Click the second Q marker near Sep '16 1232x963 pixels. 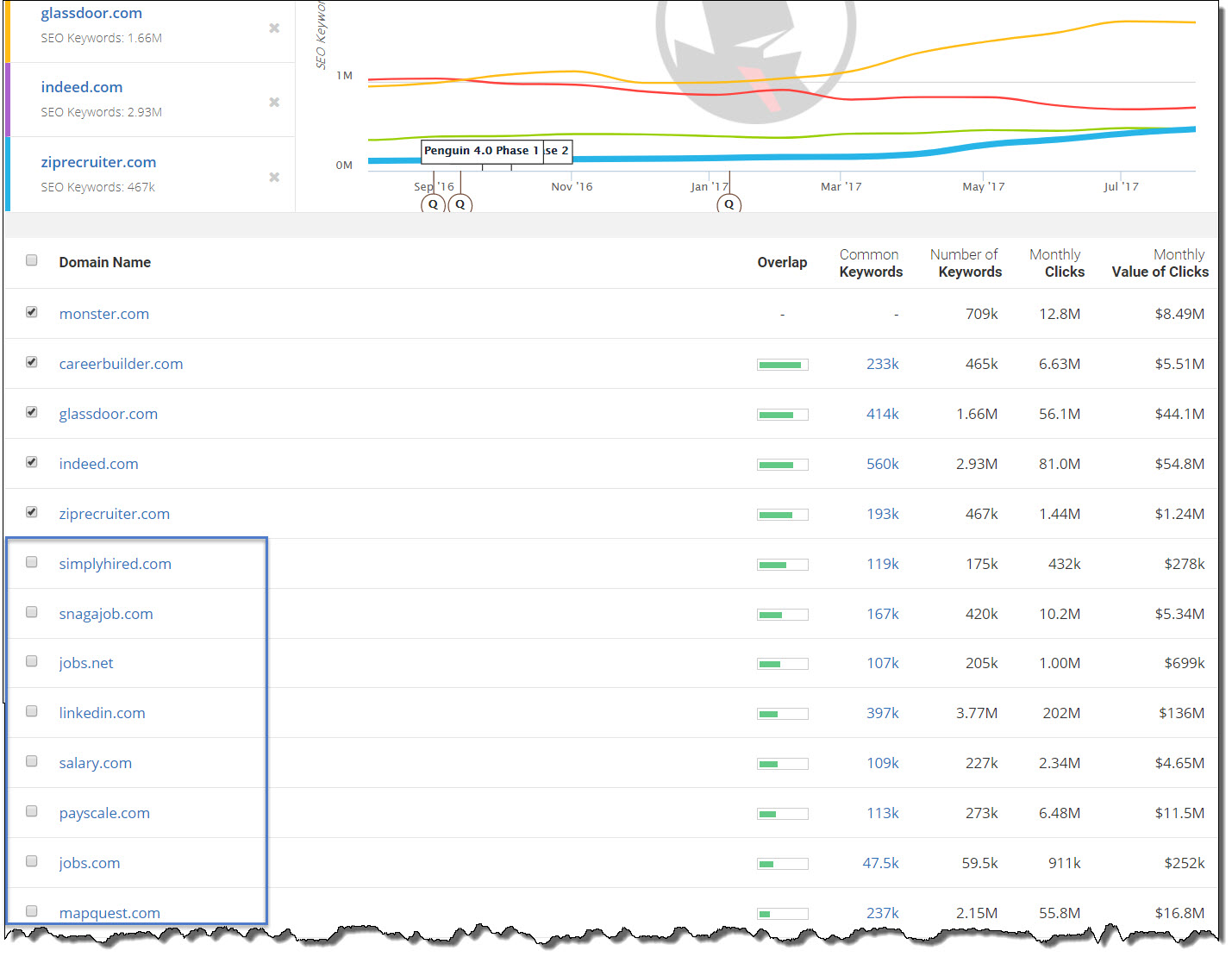[x=460, y=204]
